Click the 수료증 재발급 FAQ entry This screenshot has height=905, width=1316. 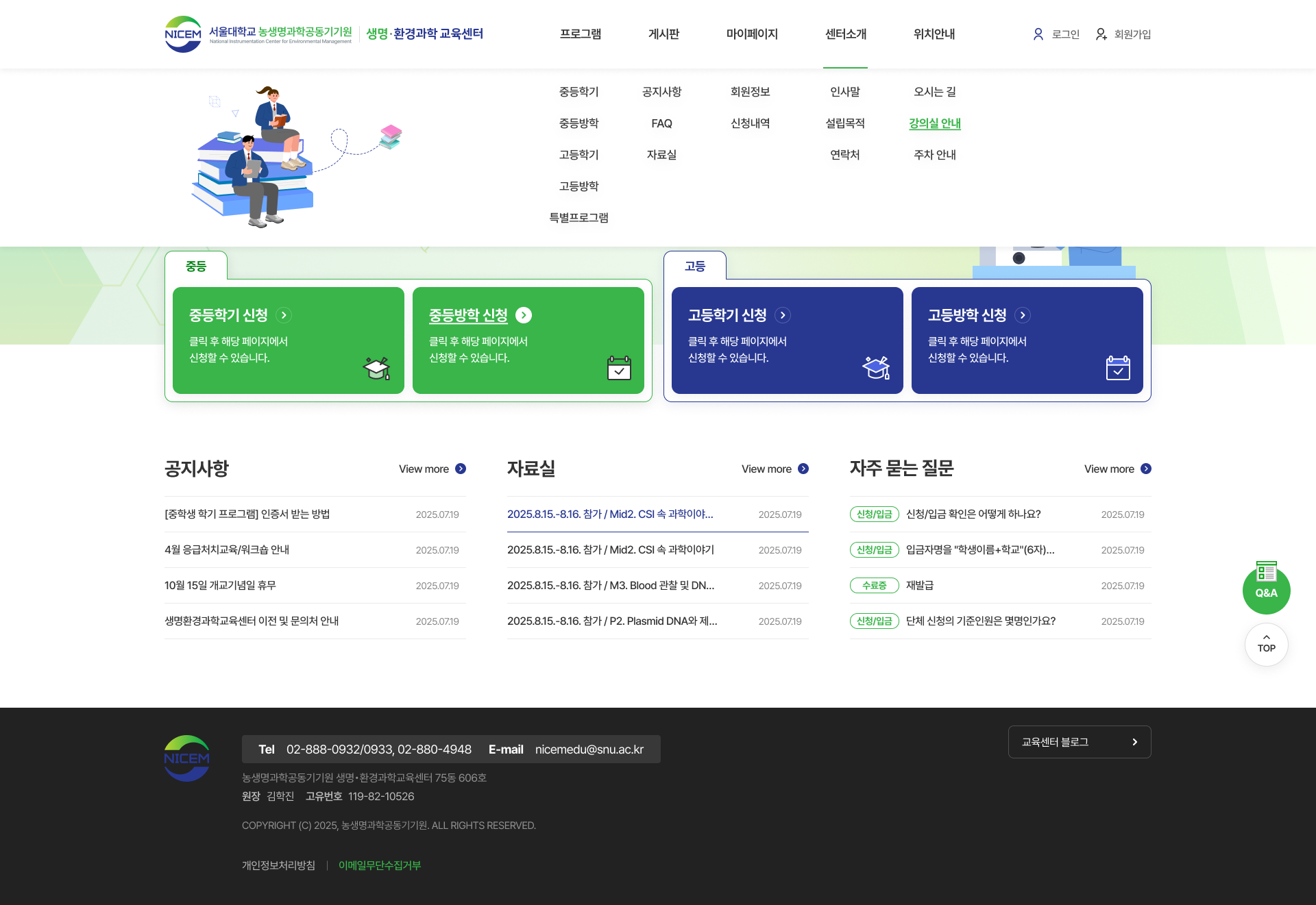coord(919,585)
